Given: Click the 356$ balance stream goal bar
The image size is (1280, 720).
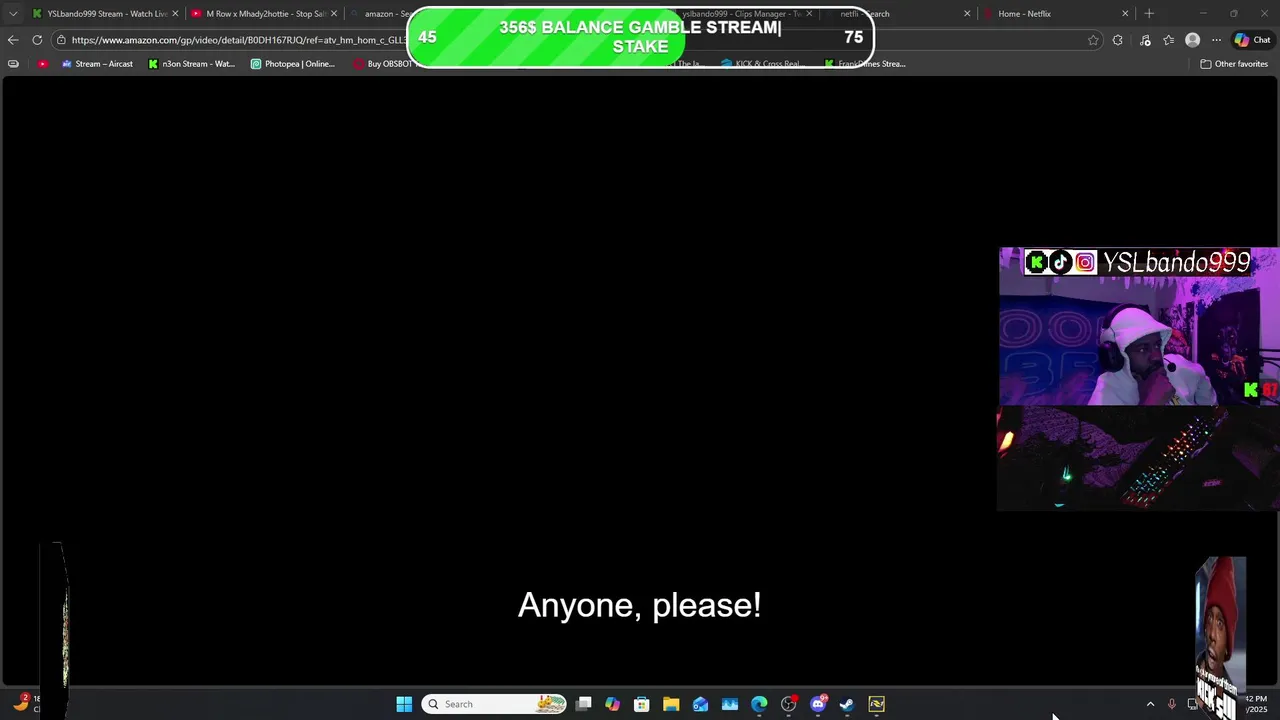Looking at the screenshot, I should pos(640,37).
